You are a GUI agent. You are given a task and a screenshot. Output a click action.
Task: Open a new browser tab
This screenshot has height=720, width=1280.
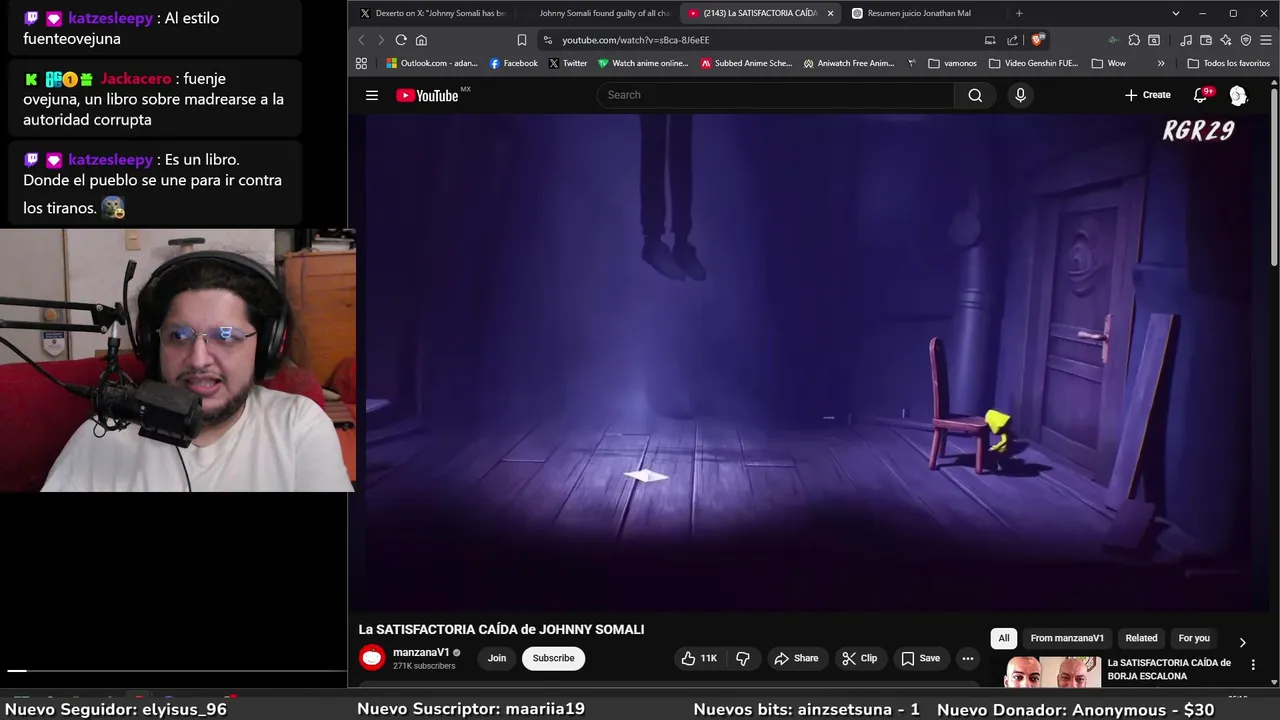coord(1019,13)
